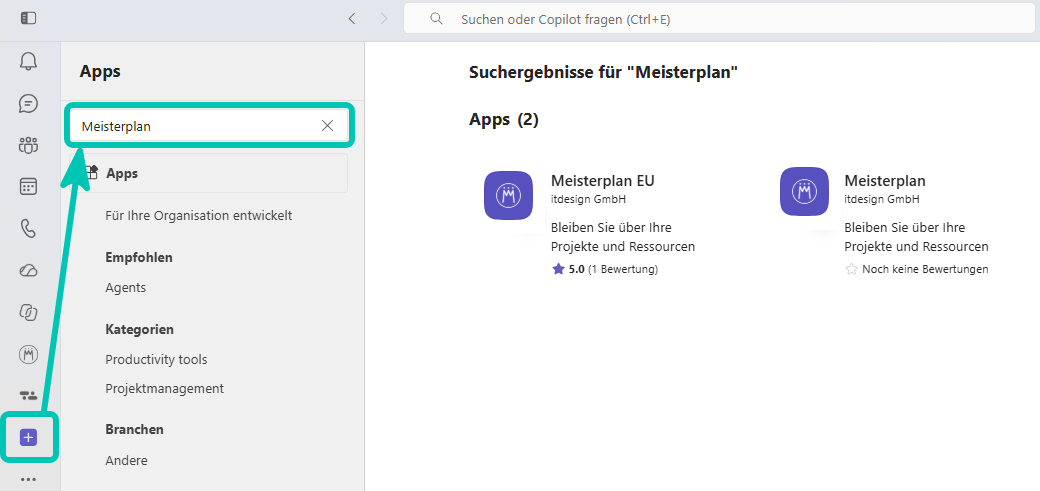Click the Branchen heading
The height and width of the screenshot is (491, 1040).
pos(135,429)
